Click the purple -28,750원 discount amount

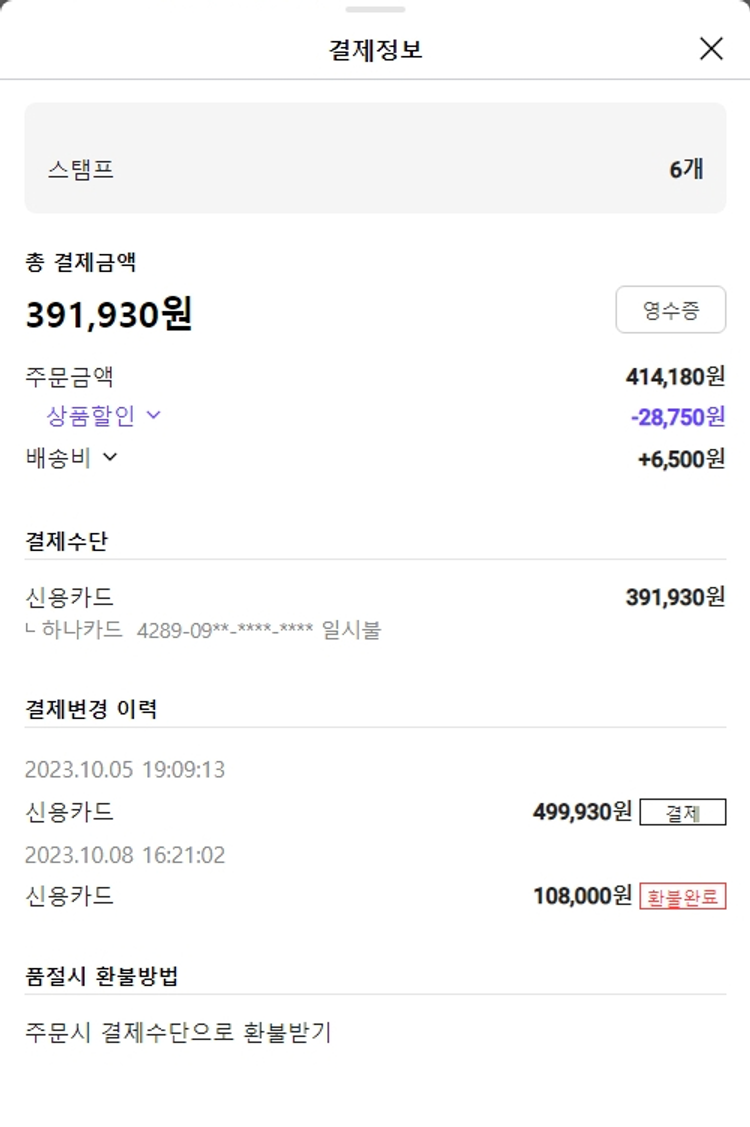[677, 416]
